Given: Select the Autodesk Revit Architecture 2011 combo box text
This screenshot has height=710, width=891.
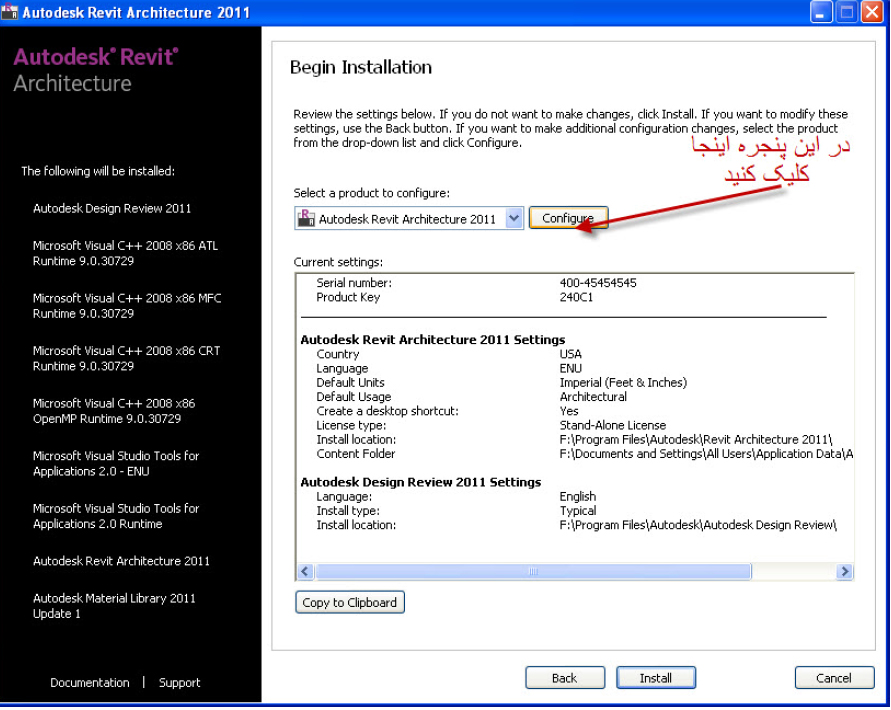Looking at the screenshot, I should pos(407,219).
